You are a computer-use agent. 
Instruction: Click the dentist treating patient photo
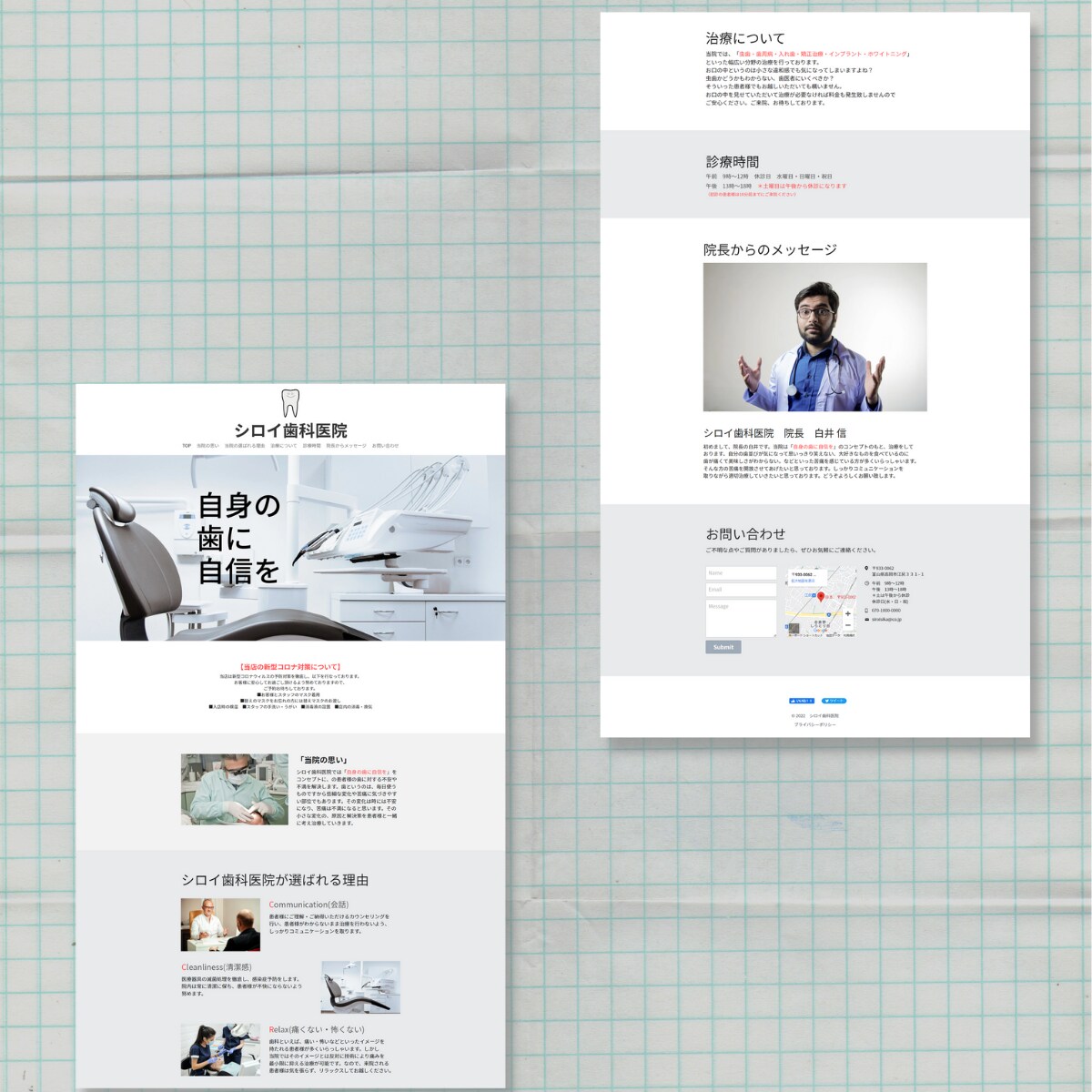coord(234,789)
